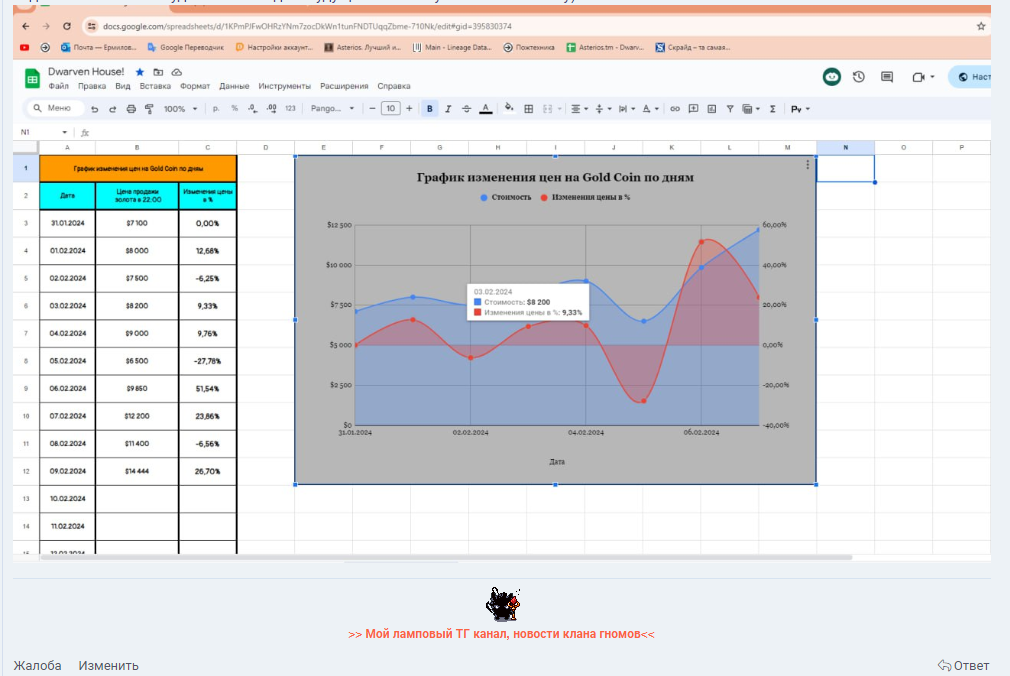Click the functions sigma icon
Image resolution: width=1010 pixels, height=676 pixels.
(772, 108)
